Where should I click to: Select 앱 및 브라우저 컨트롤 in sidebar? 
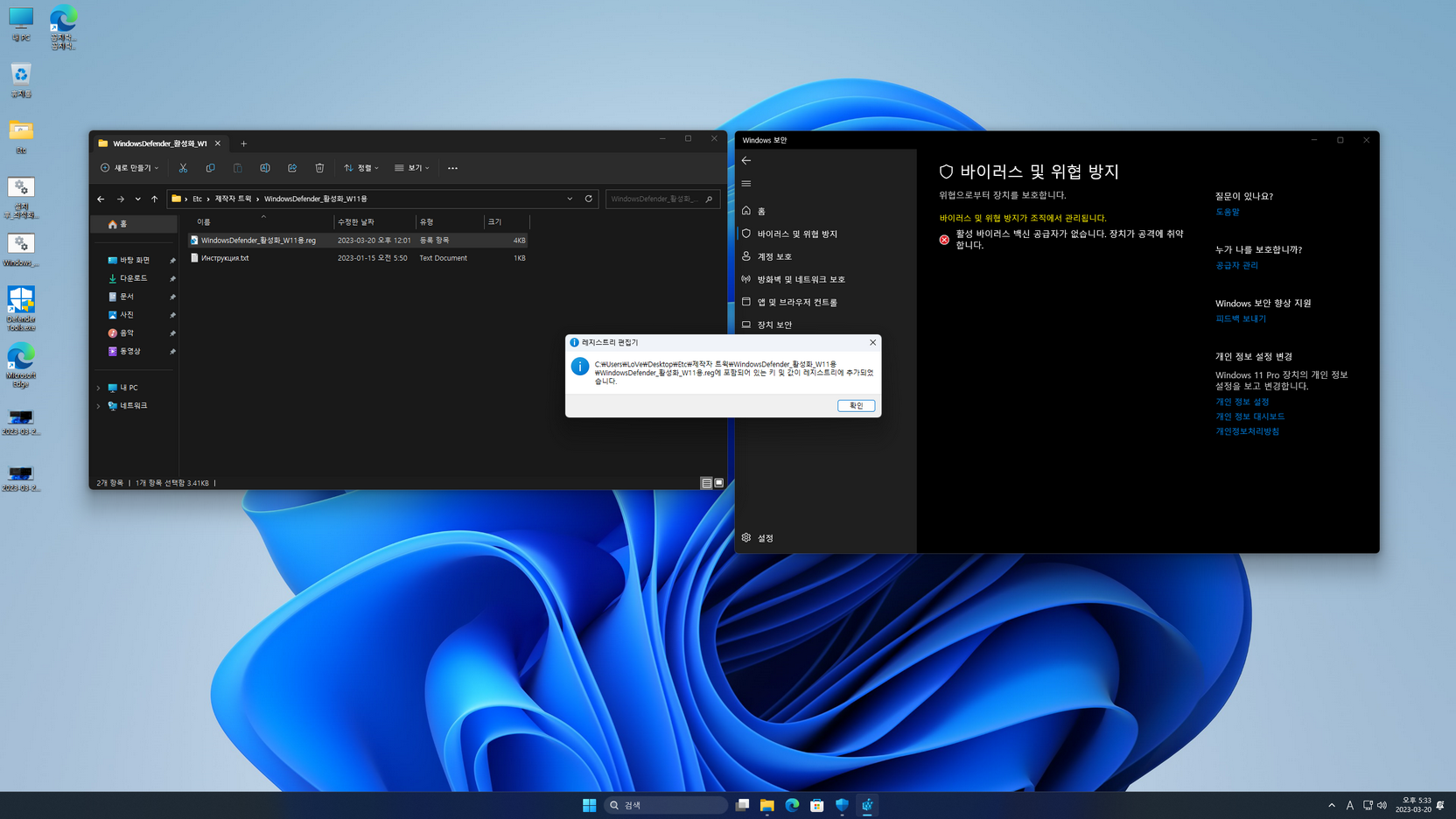point(825,302)
